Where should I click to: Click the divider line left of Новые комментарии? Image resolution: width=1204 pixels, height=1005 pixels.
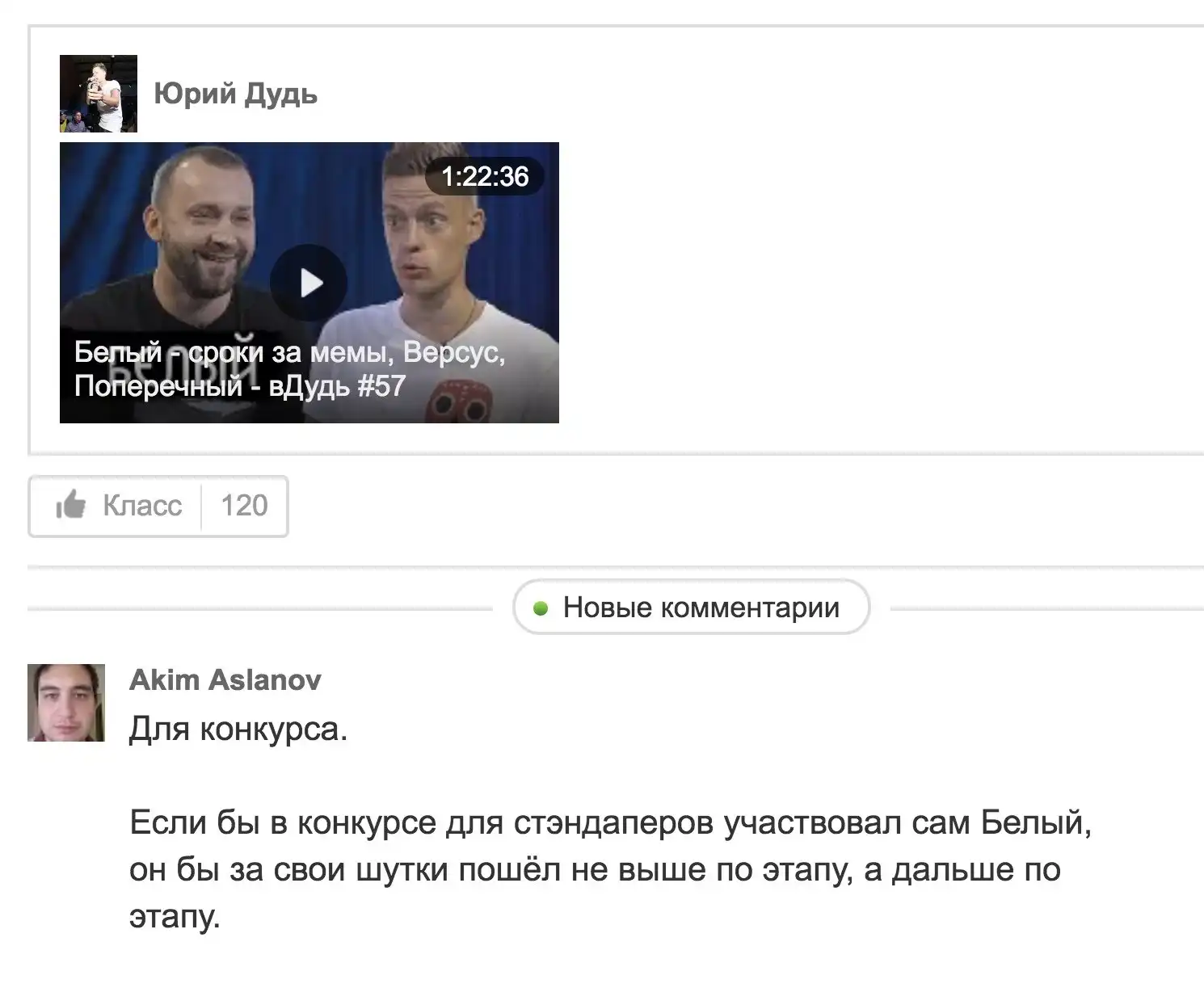pos(260,608)
